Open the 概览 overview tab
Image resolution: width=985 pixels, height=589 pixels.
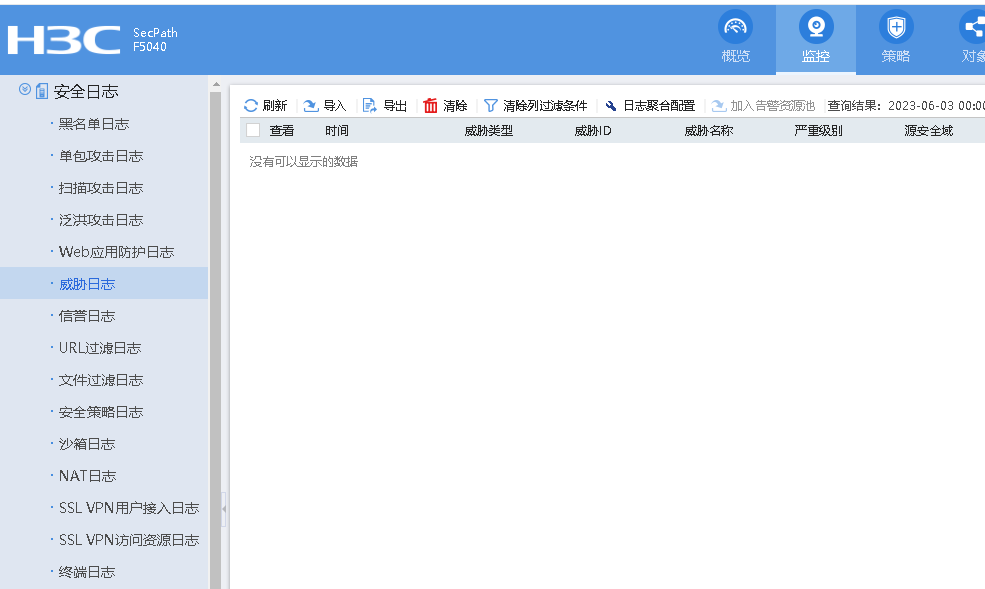click(736, 38)
